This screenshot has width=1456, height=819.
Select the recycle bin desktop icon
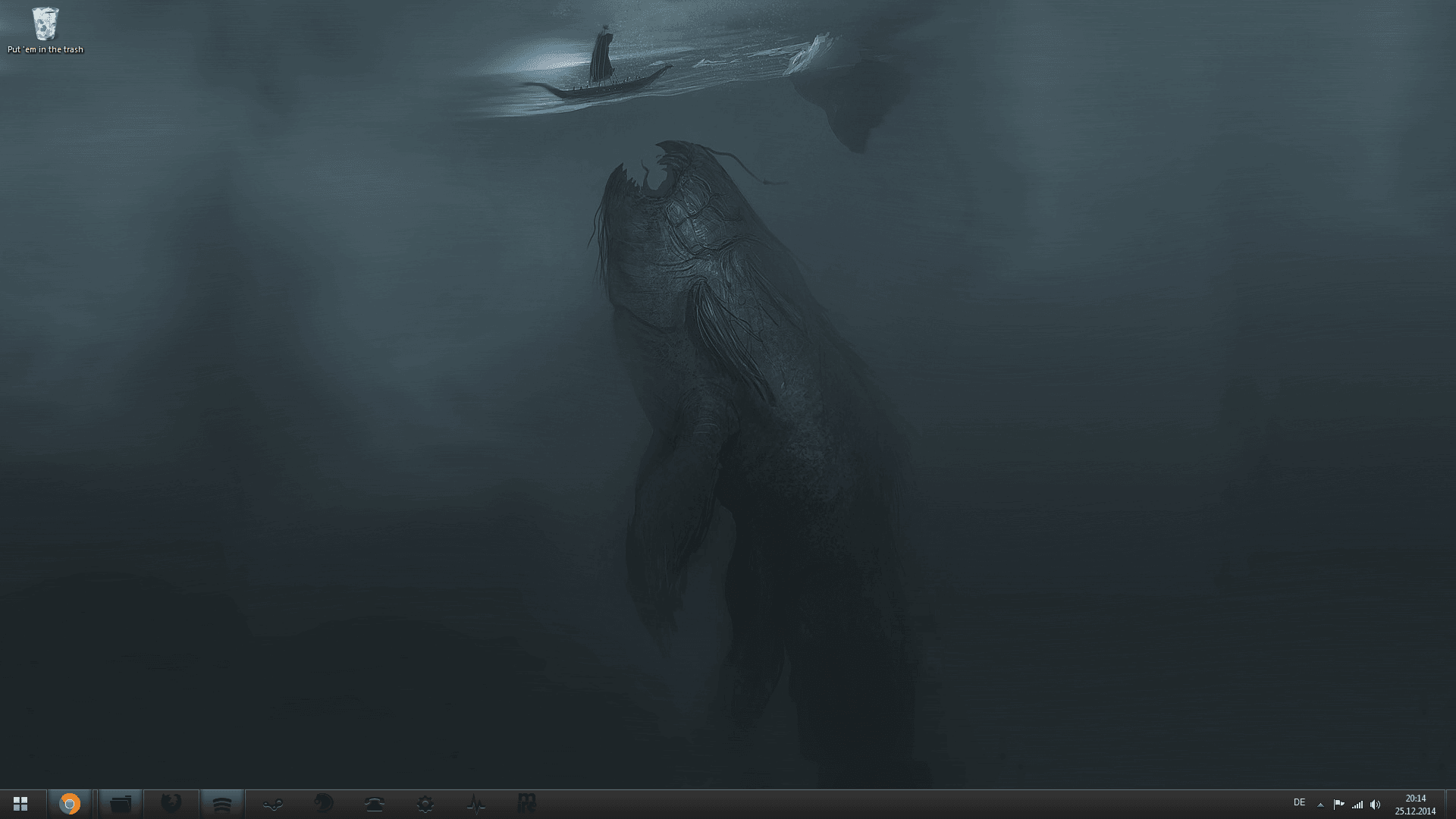point(45,24)
